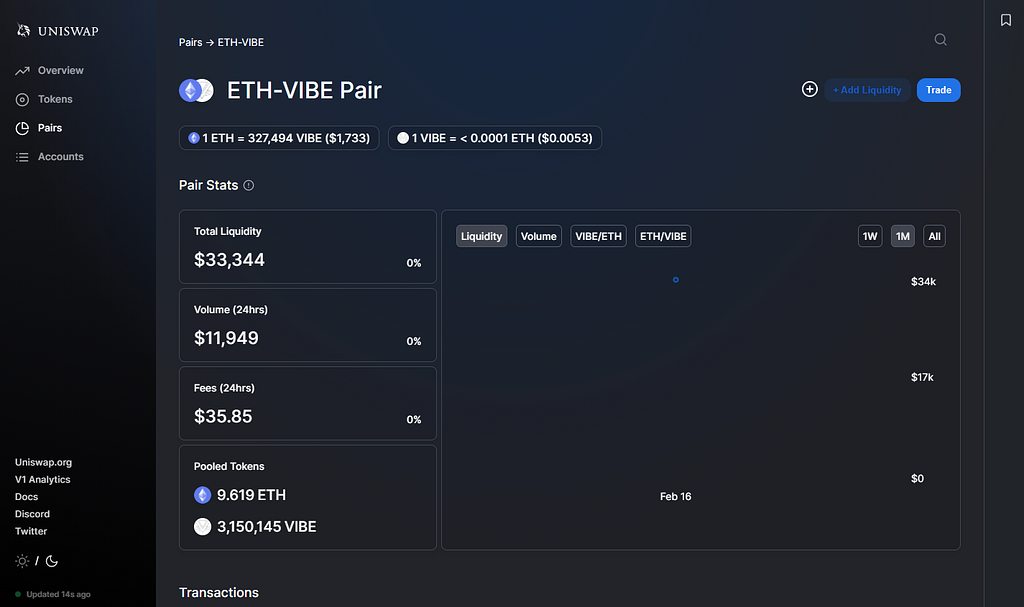
Task: Click the $17k axis label
Action: (922, 377)
